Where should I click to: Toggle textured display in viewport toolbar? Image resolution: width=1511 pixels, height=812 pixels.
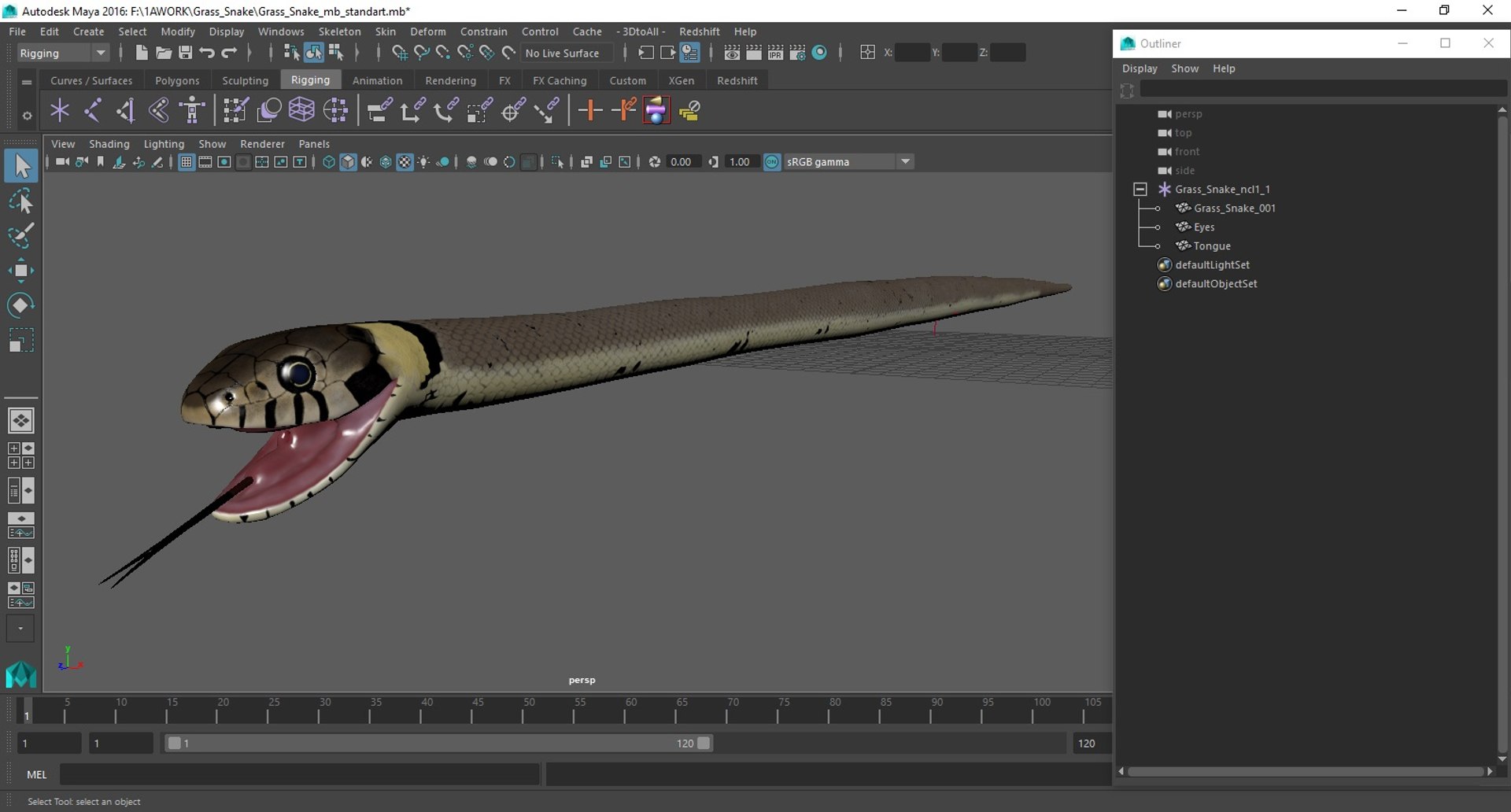pos(405,162)
